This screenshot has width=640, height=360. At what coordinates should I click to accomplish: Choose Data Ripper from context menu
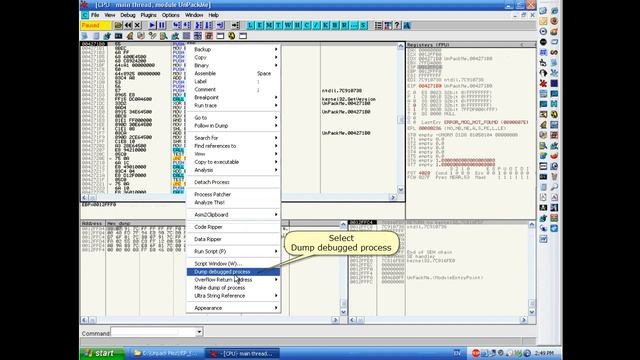tap(233, 239)
